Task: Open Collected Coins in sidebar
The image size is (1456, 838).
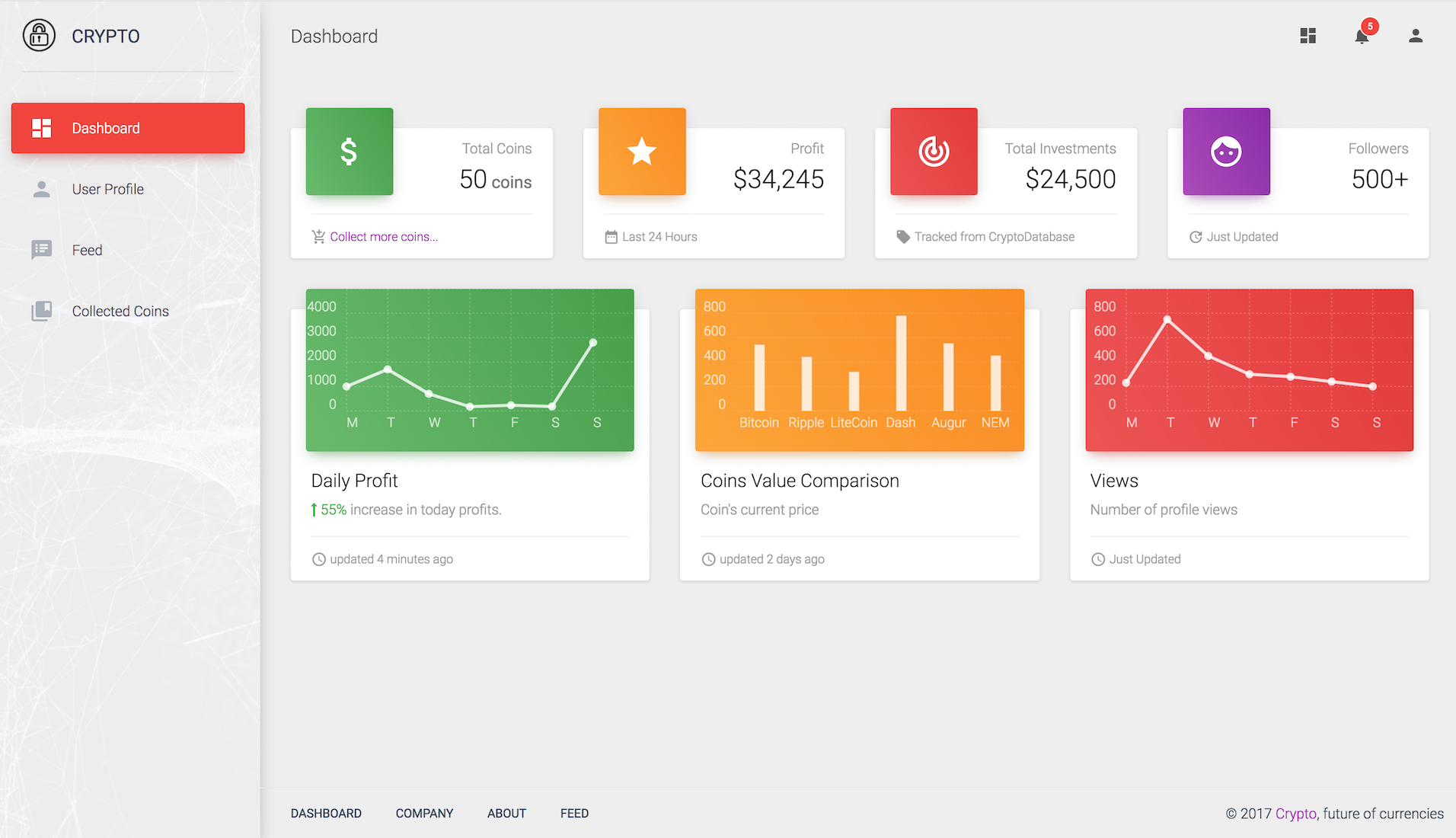Action: tap(120, 311)
